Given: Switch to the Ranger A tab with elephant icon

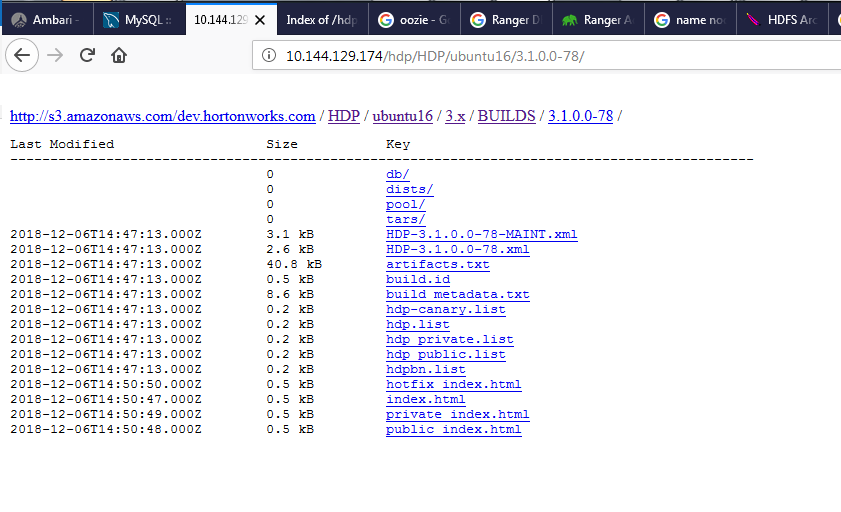Looking at the screenshot, I should pos(599,20).
